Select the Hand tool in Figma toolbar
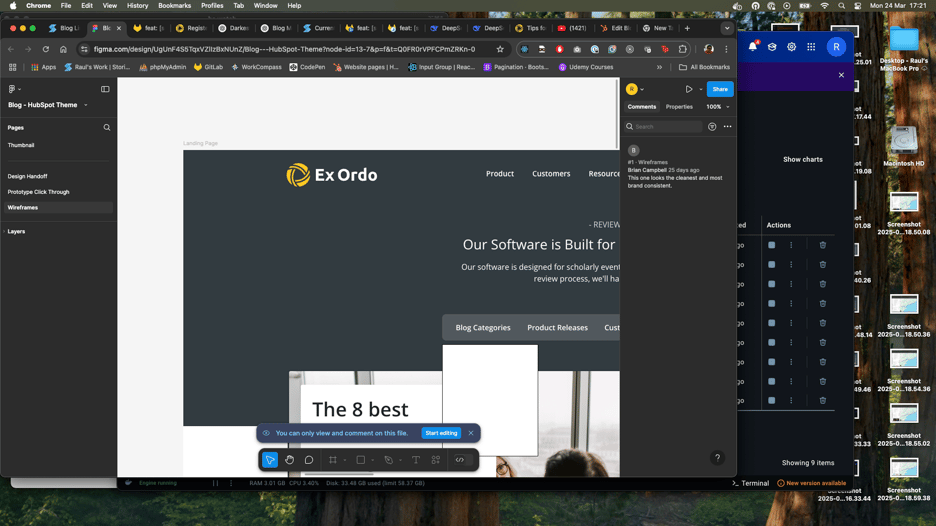 tap(290, 460)
